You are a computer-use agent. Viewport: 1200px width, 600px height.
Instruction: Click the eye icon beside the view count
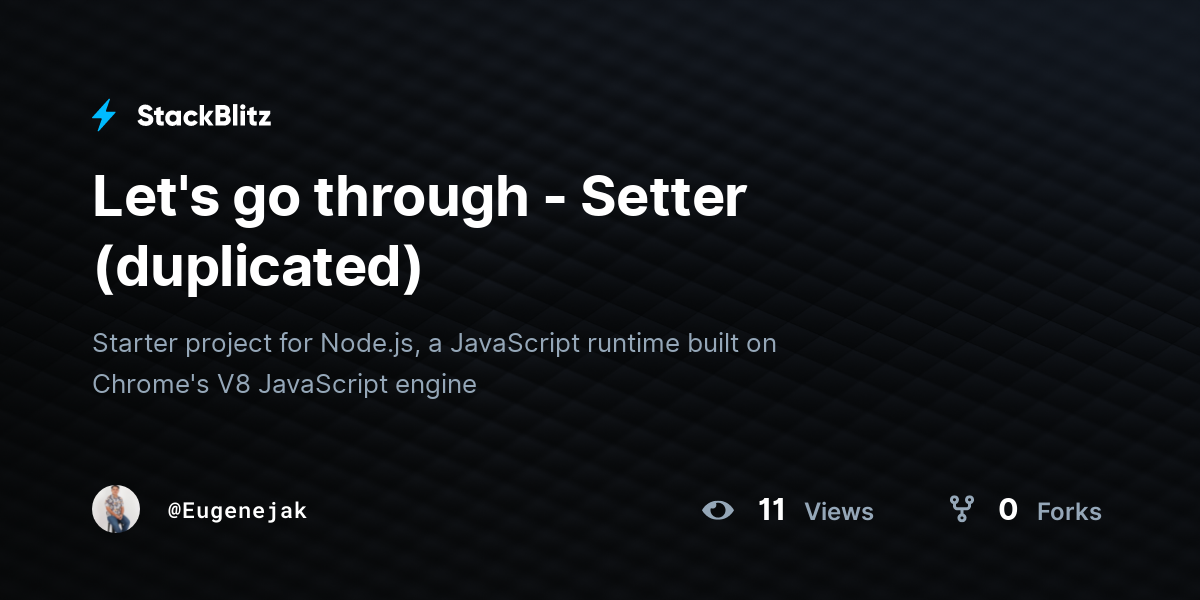717,511
